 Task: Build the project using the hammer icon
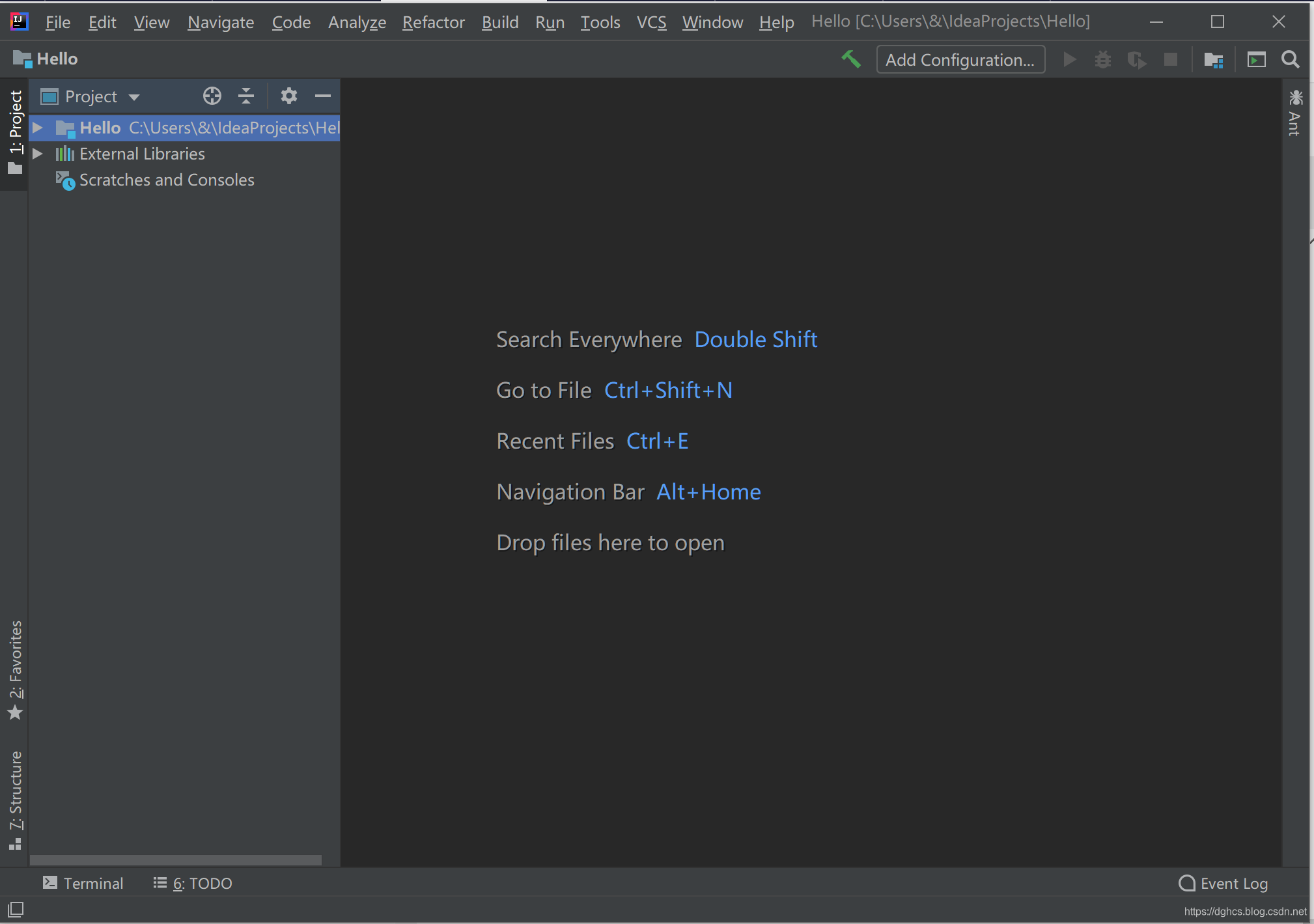[x=851, y=59]
